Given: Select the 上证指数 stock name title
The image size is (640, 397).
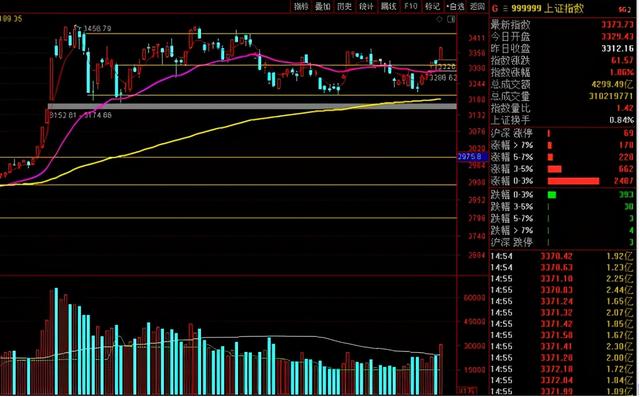Looking at the screenshot, I should click(x=565, y=8).
